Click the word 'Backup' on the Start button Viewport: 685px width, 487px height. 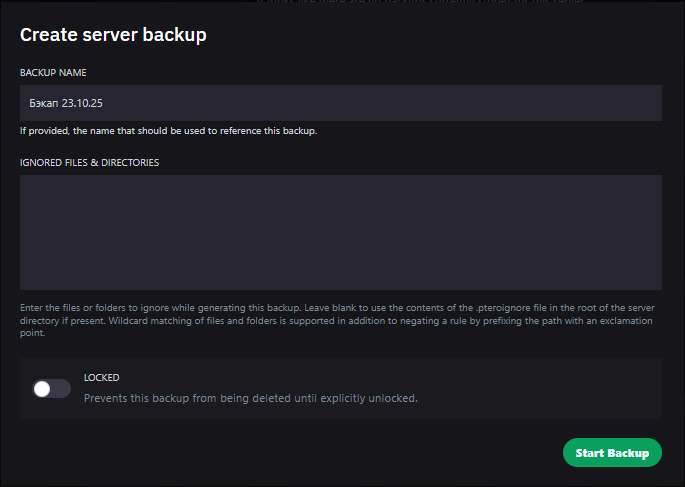pos(628,453)
